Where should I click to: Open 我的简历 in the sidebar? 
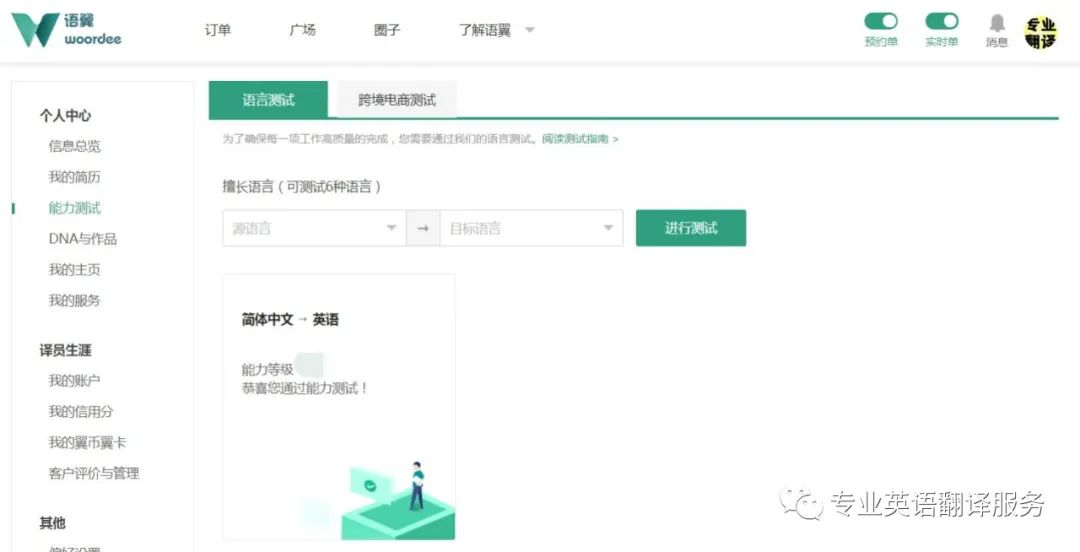(74, 177)
